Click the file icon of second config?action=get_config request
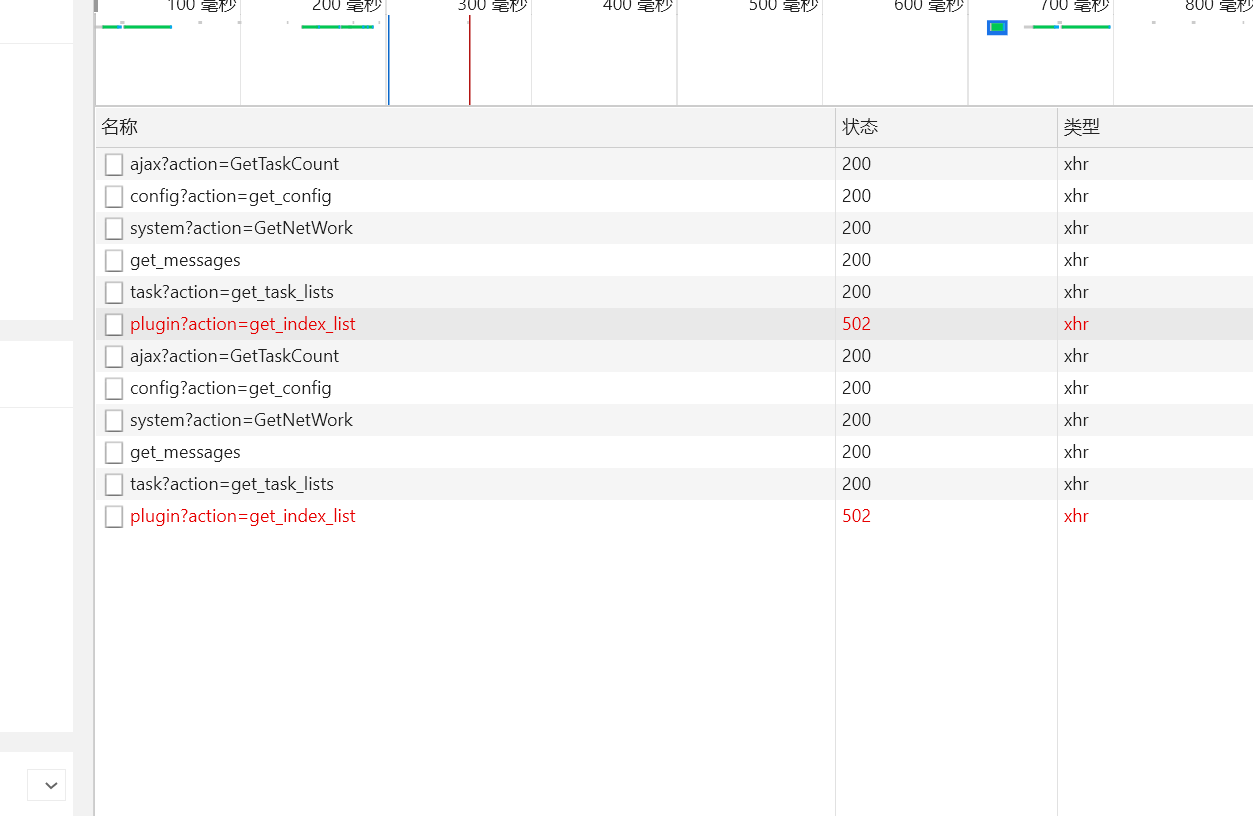The height and width of the screenshot is (816, 1253). [114, 388]
